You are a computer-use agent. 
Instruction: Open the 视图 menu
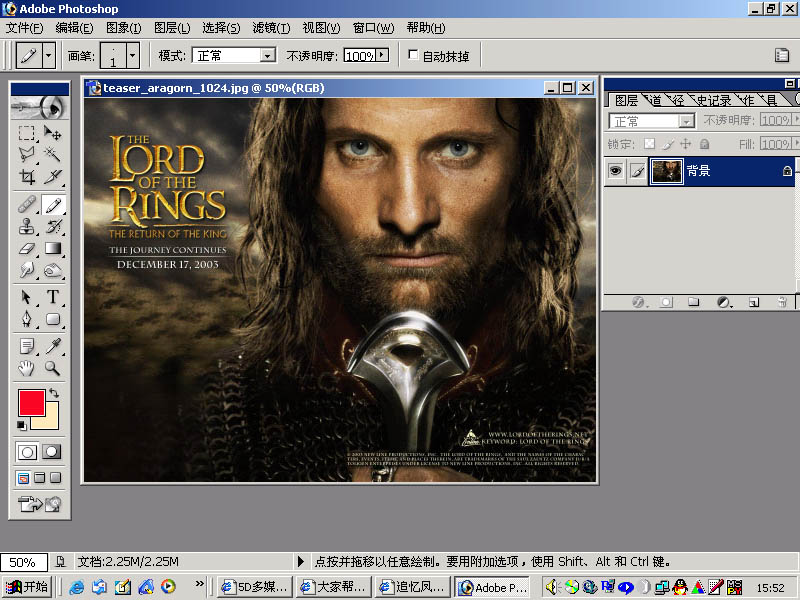321,28
